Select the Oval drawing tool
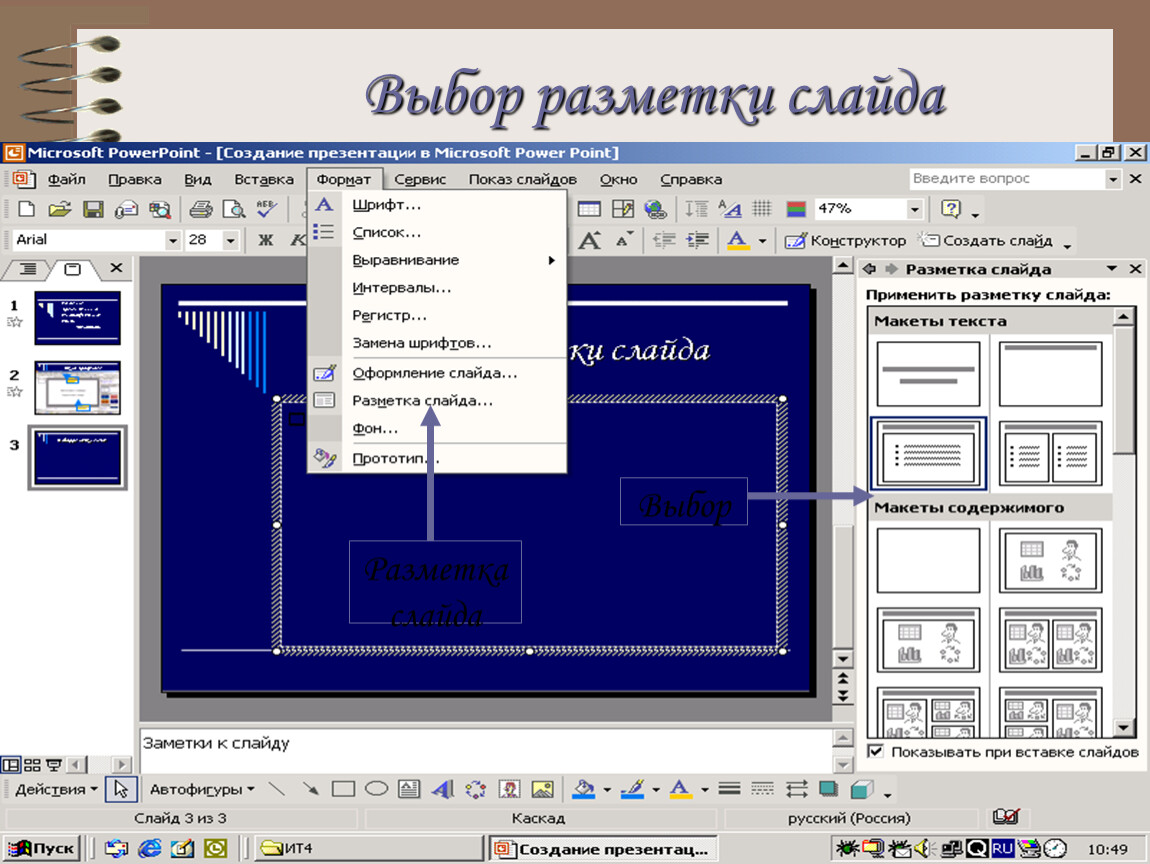 tap(376, 789)
